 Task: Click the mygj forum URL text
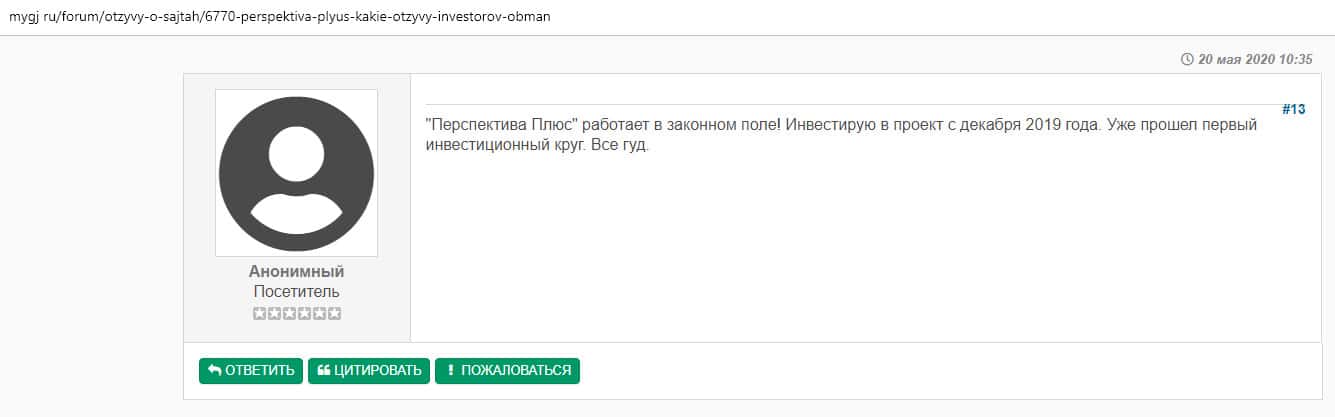(279, 18)
